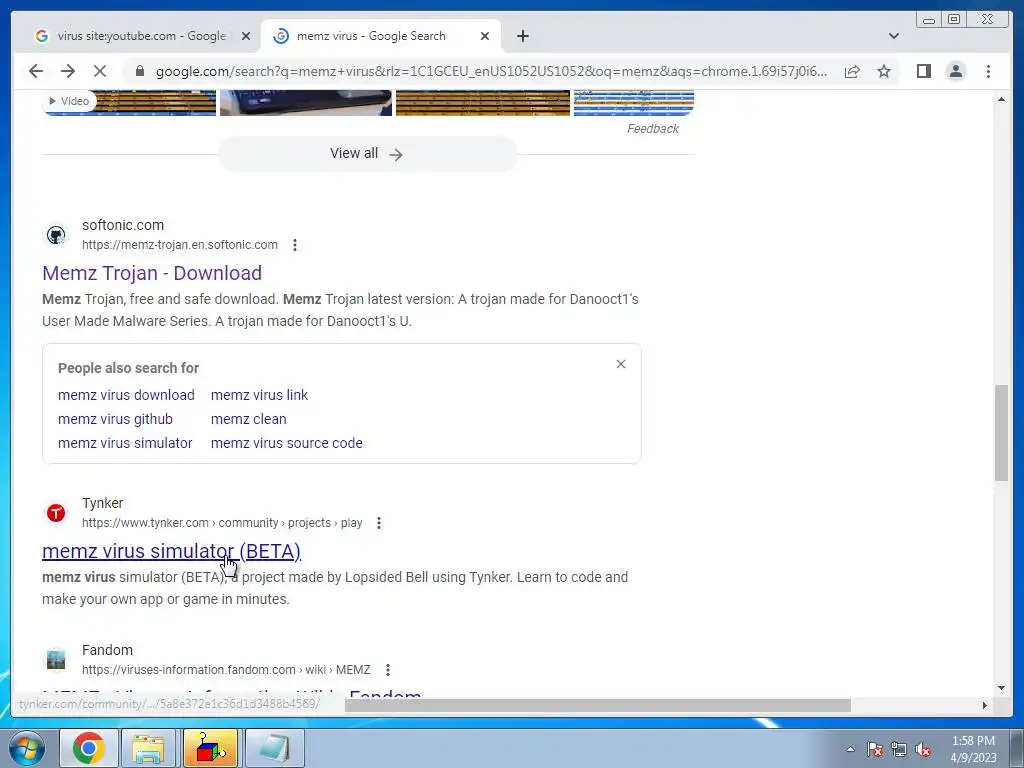Screen dimensions: 1024x768
Task: Click the lock site info icon
Action: tap(139, 71)
